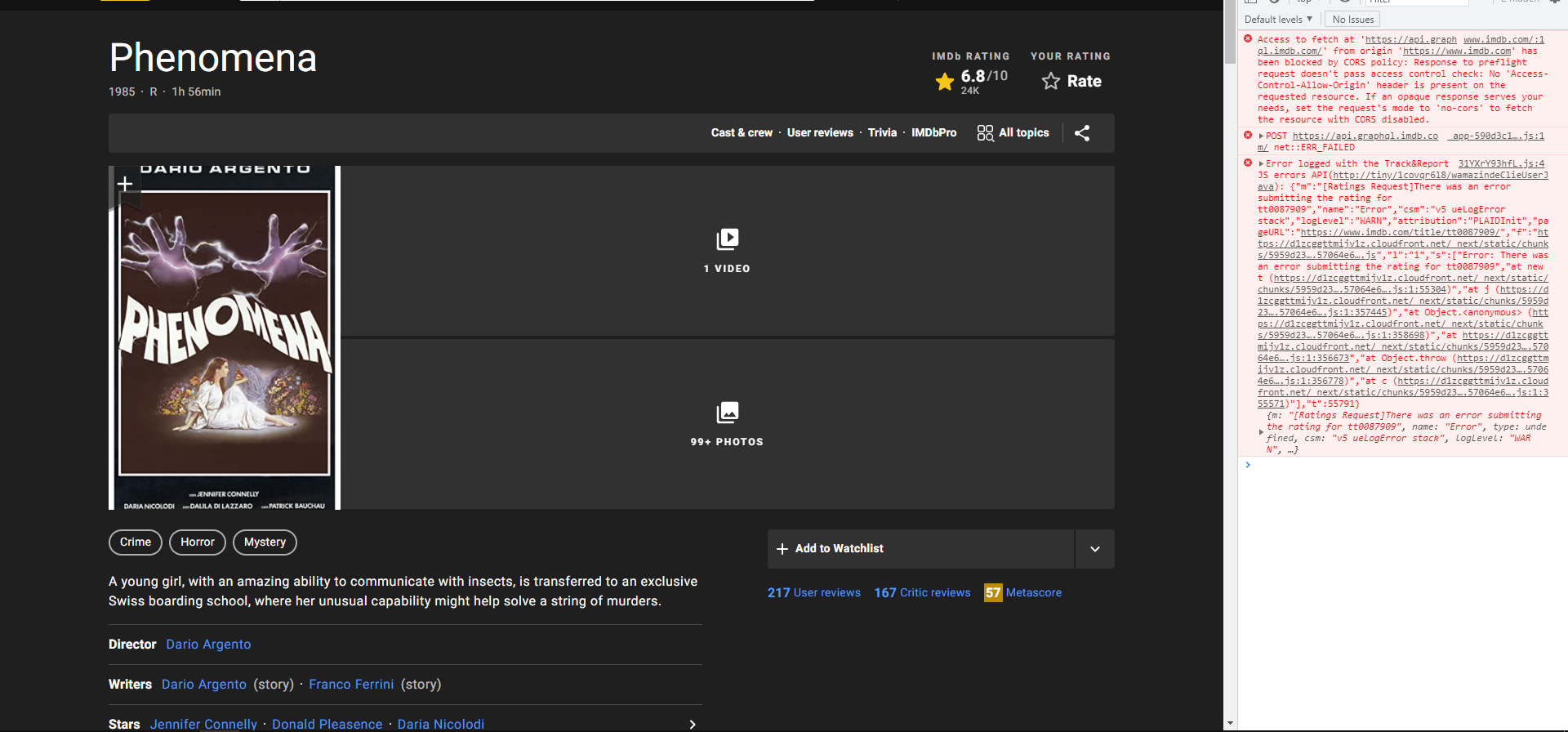Image resolution: width=1568 pixels, height=732 pixels.
Task: Click the yellow 57 Metascore badge
Action: [993, 593]
